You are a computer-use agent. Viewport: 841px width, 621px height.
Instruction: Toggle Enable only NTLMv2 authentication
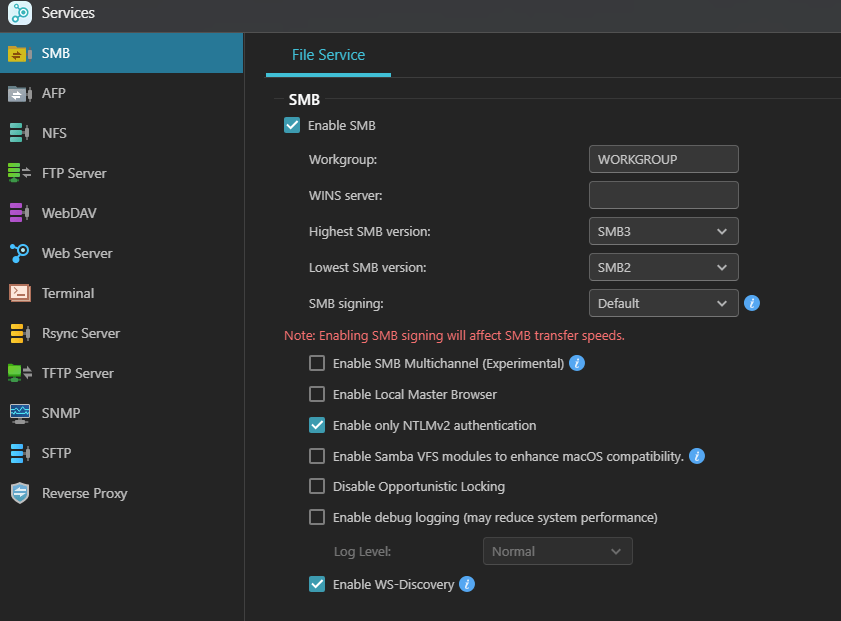[x=317, y=425]
